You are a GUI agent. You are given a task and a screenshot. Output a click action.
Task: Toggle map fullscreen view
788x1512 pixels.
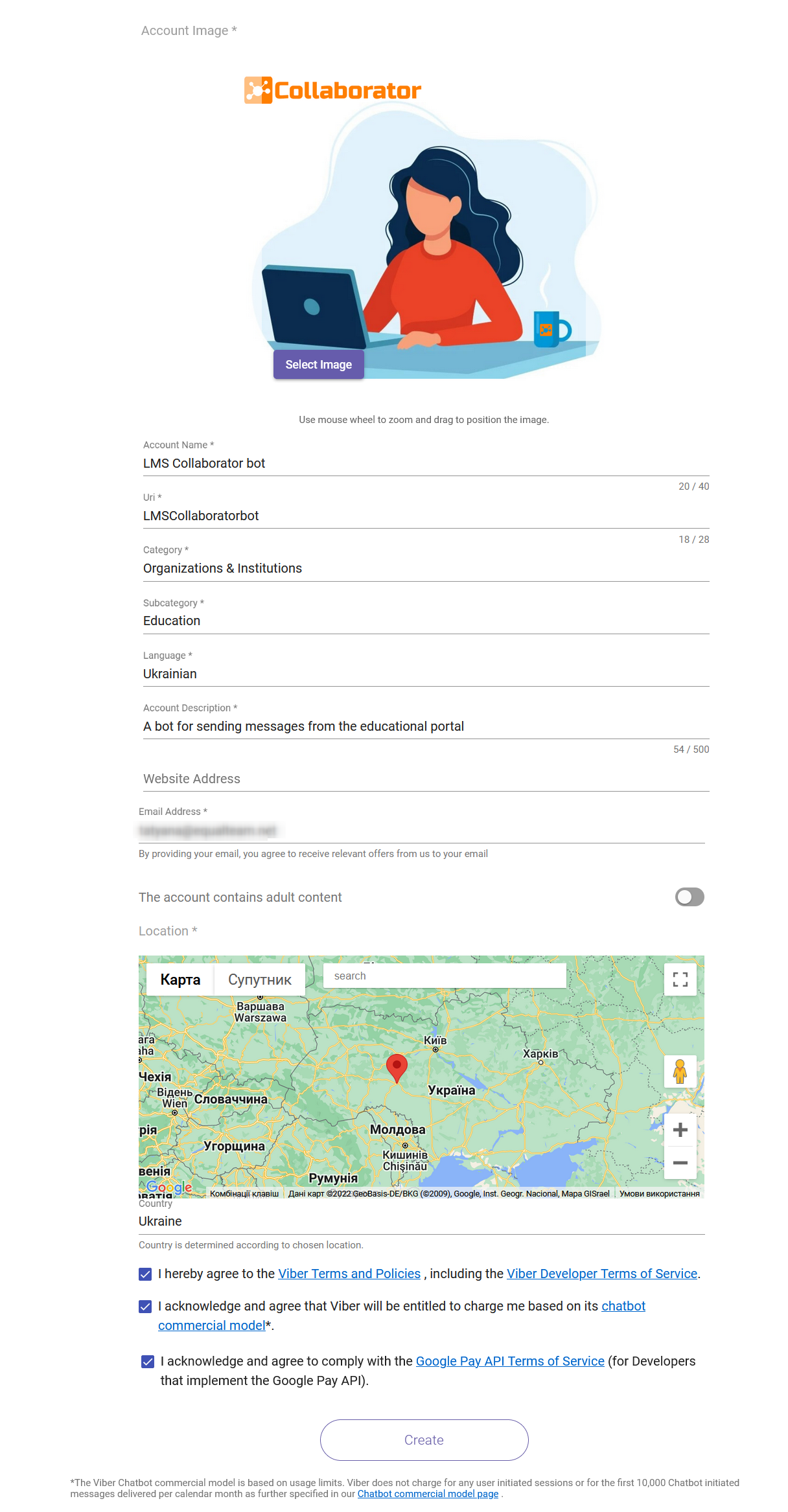(680, 979)
